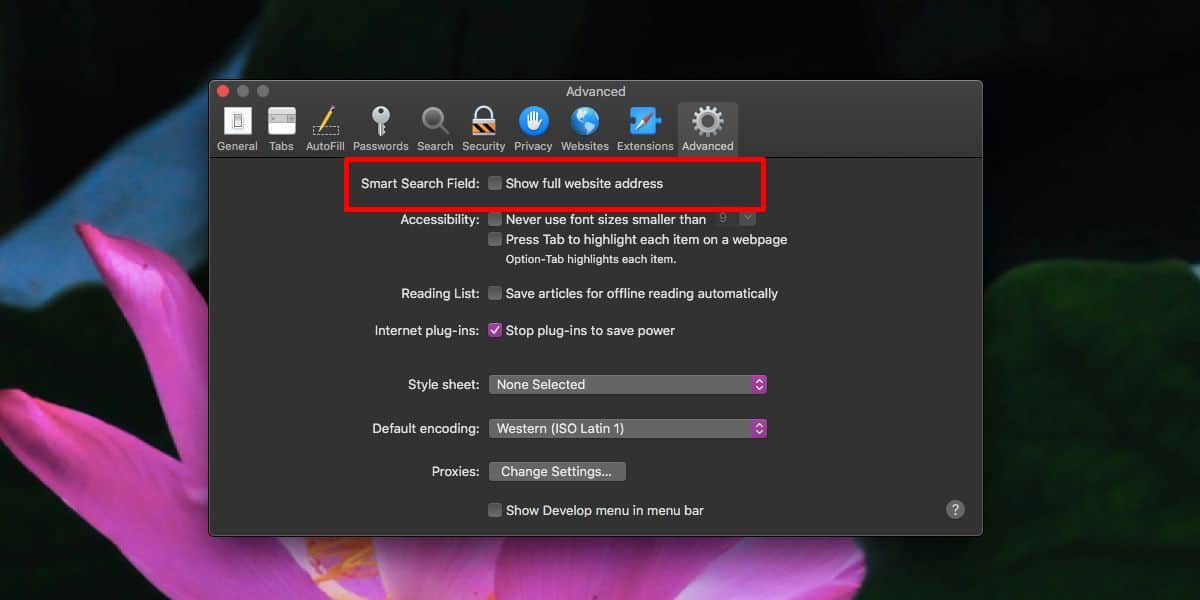Click the Change Settings button for Proxies
The height and width of the screenshot is (600, 1200).
pos(556,471)
